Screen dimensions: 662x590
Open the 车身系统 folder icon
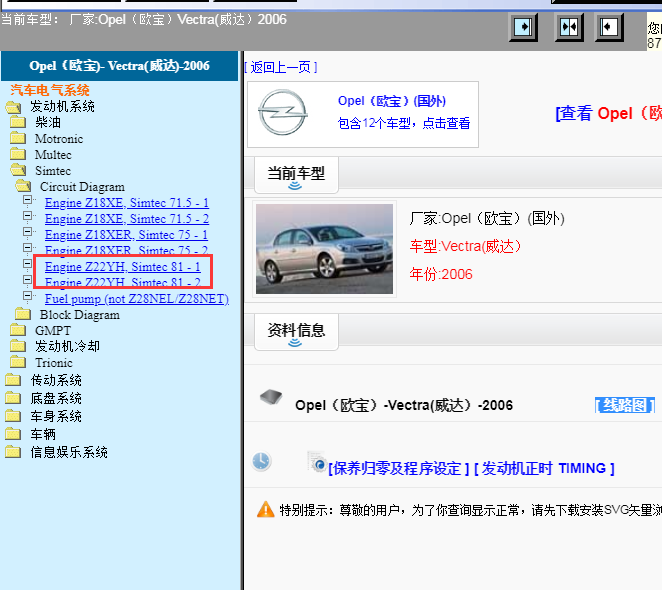(13, 416)
